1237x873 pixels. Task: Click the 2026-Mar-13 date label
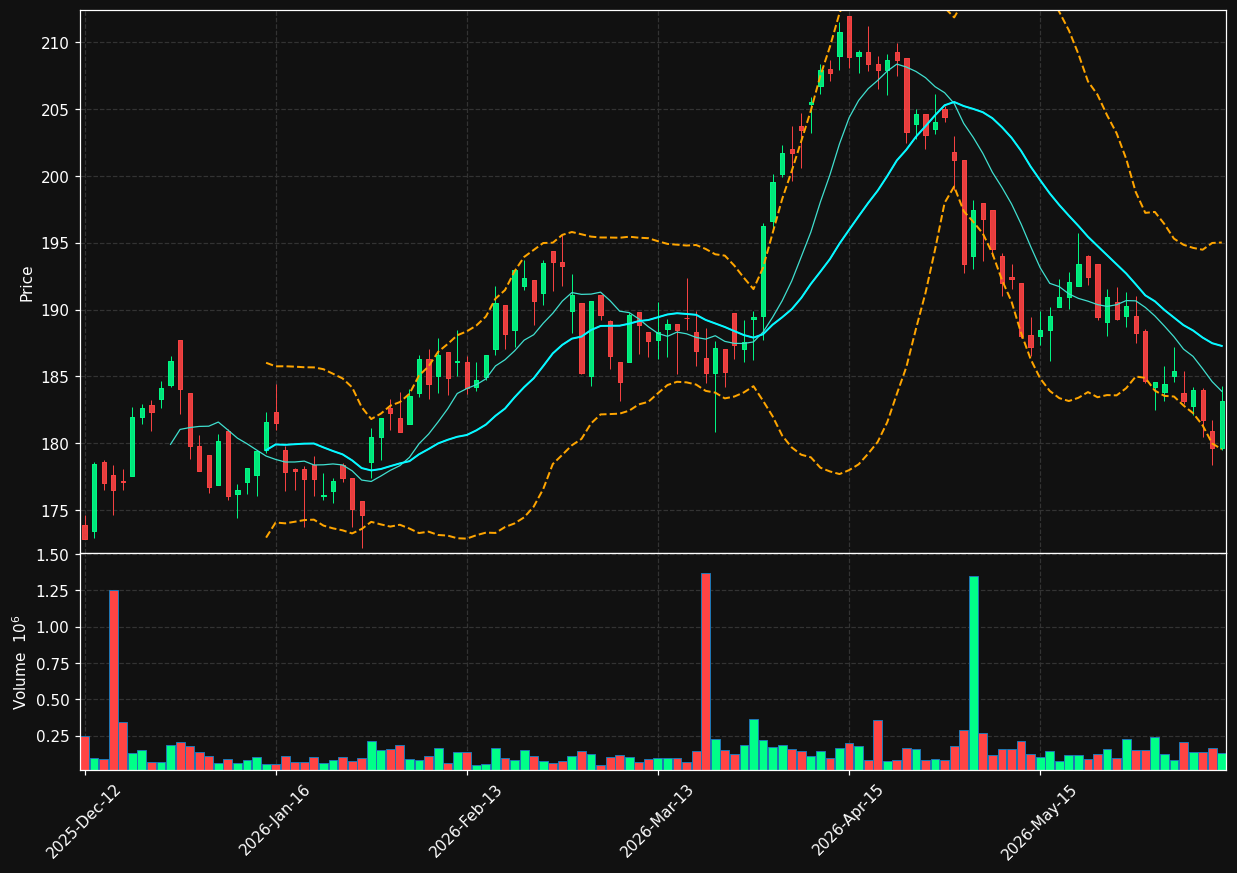click(656, 821)
